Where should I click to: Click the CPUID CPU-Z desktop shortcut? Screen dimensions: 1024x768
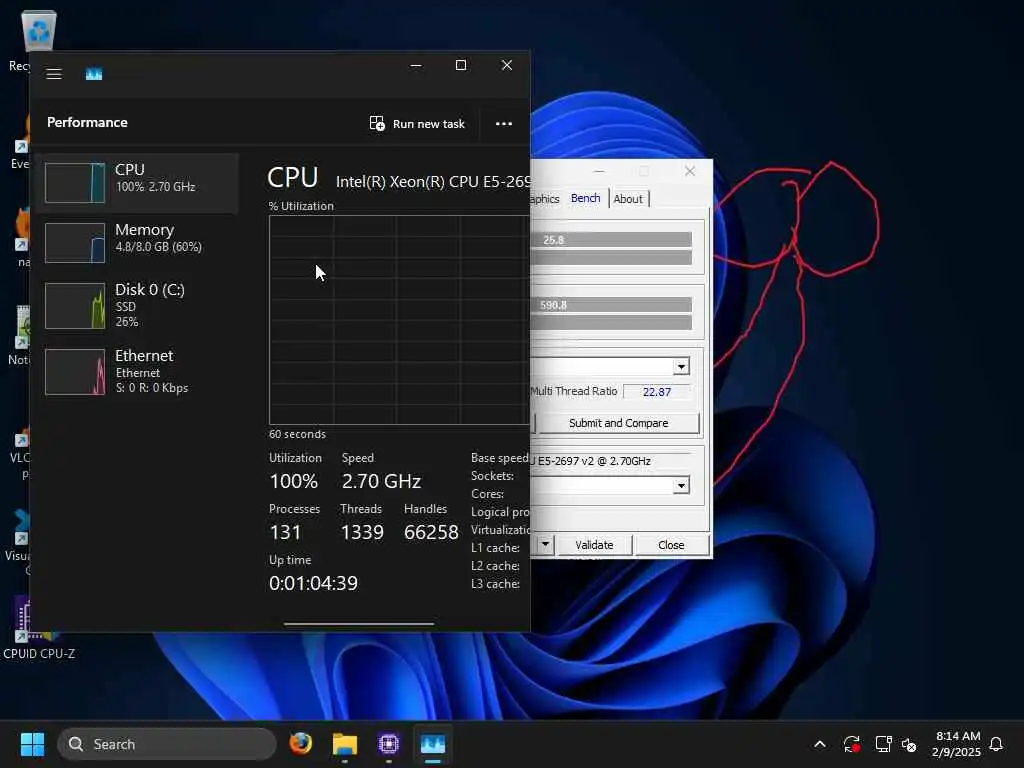[x=38, y=629]
